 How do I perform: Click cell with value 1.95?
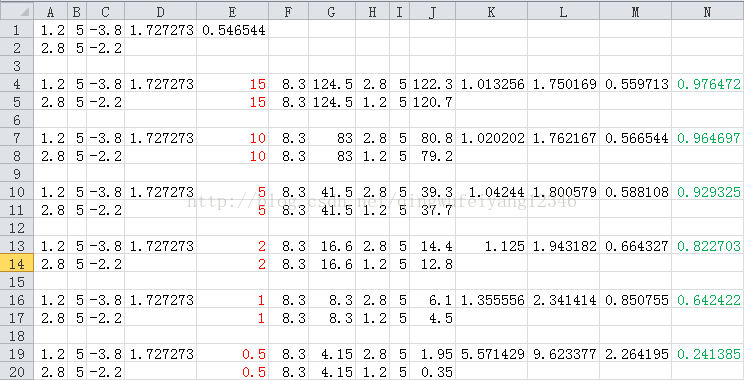432,353
